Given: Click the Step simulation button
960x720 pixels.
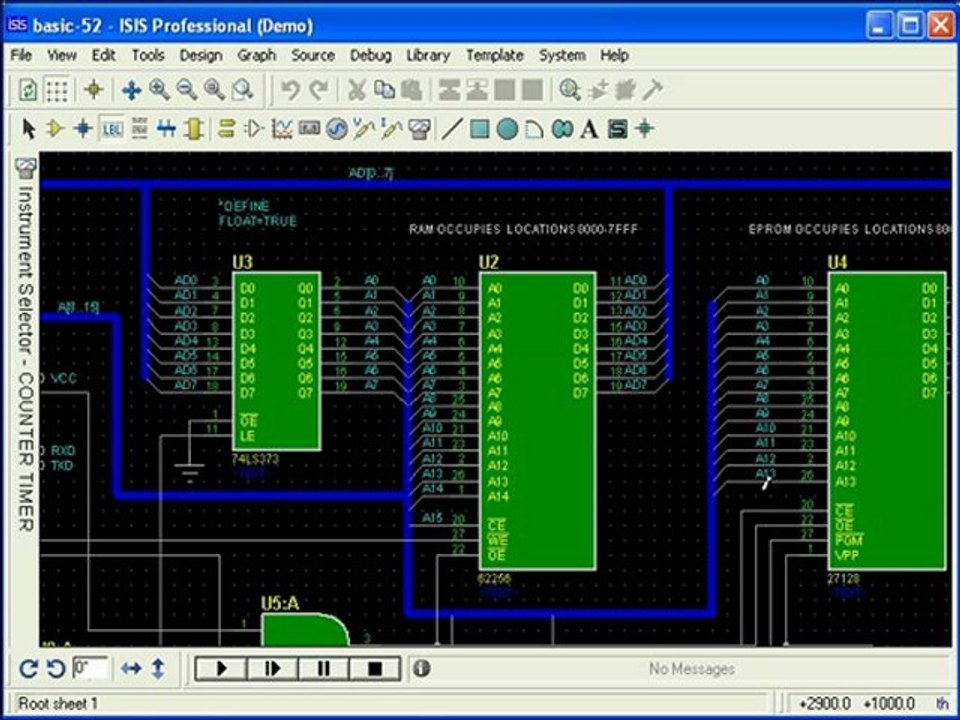Looking at the screenshot, I should (273, 669).
